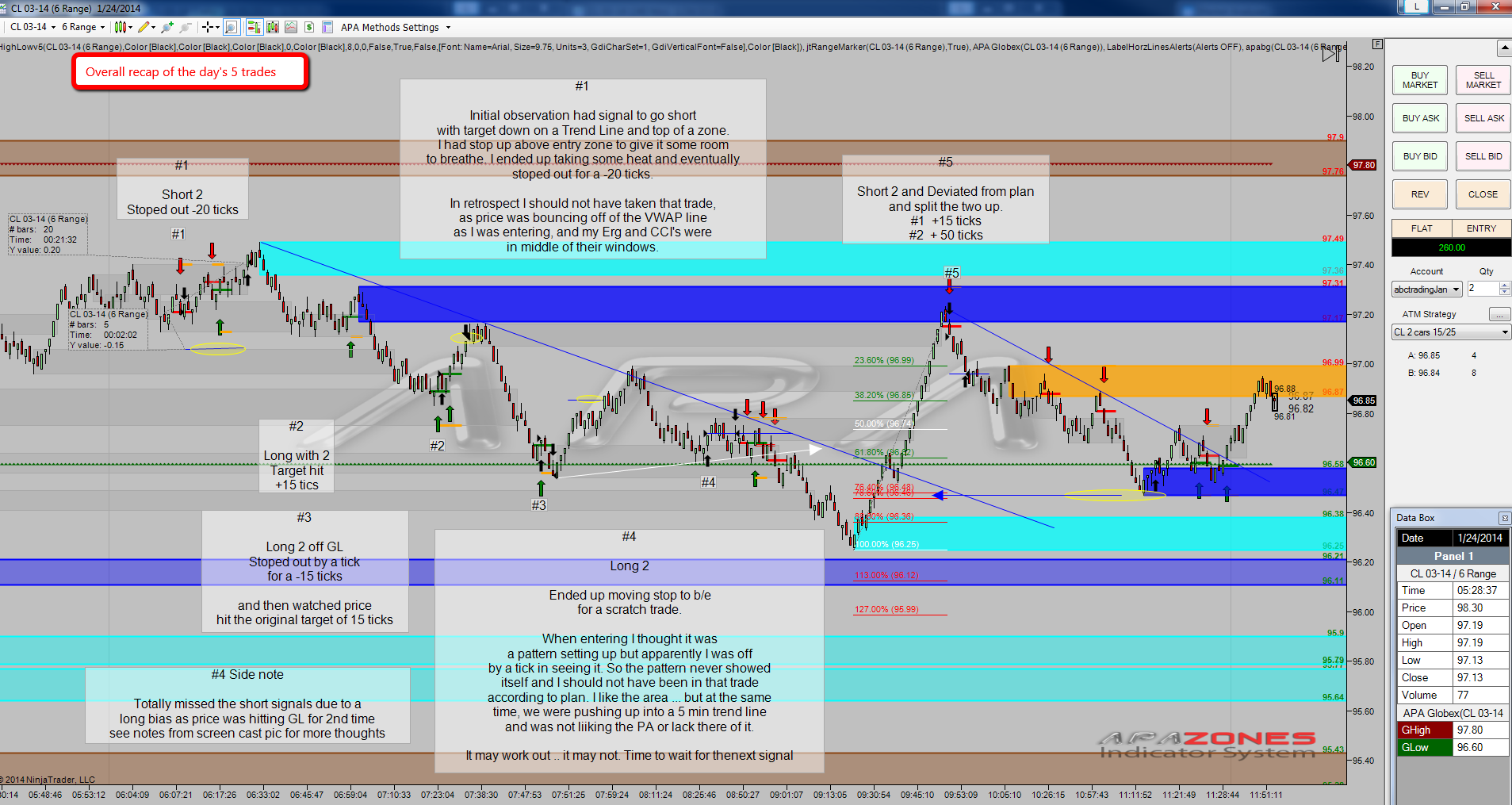This screenshot has width=1512, height=805.
Task: Select the crosshair pointer icon
Action: (208, 27)
